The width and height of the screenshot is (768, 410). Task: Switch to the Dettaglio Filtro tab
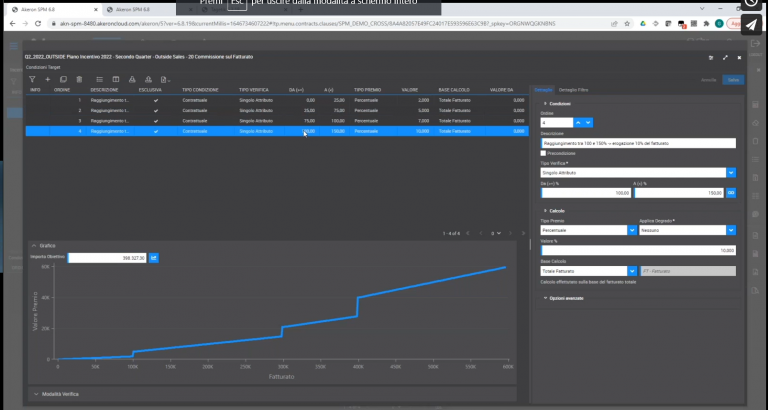coord(573,90)
